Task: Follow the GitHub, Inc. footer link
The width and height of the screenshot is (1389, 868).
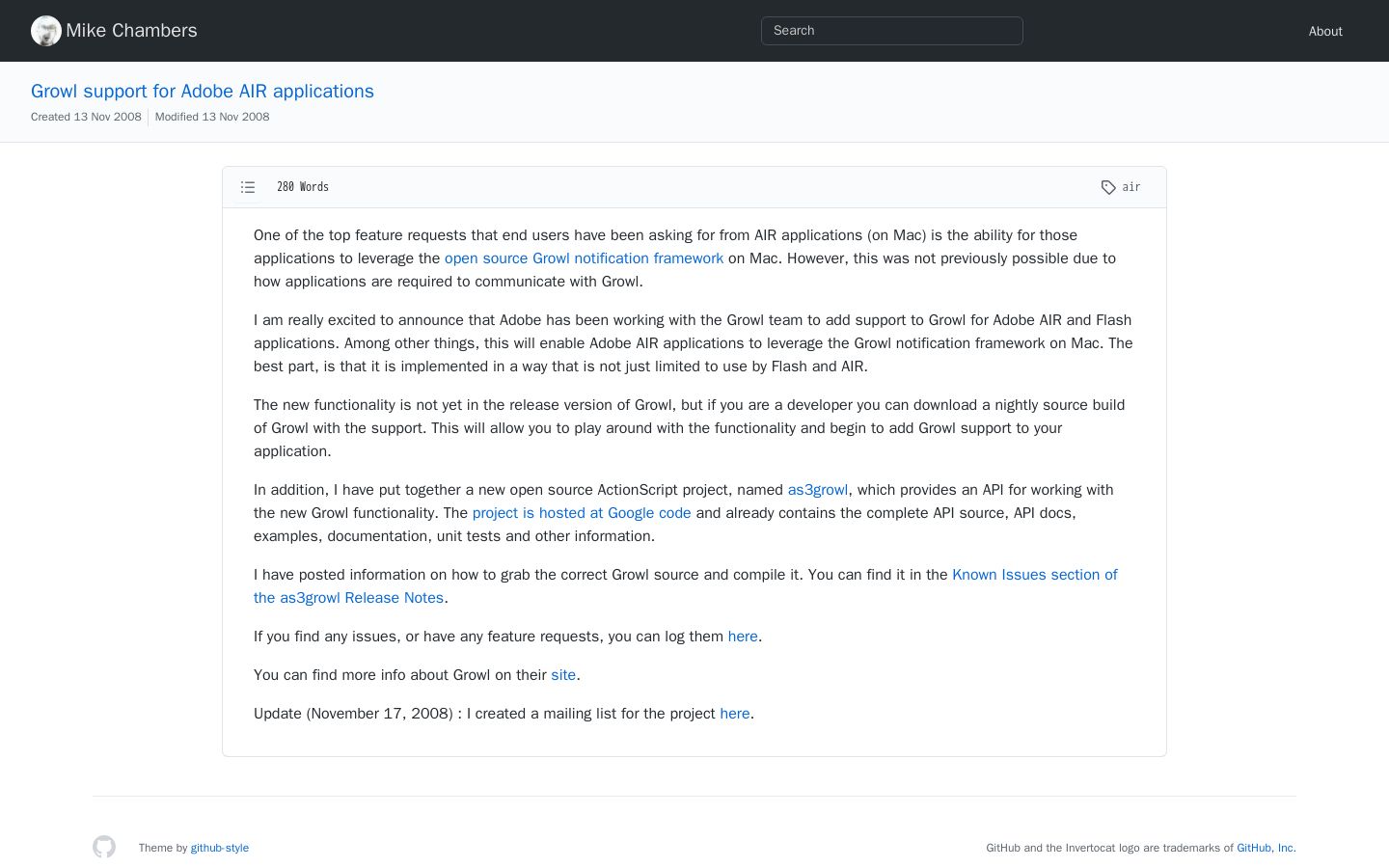Action: pos(1266,848)
